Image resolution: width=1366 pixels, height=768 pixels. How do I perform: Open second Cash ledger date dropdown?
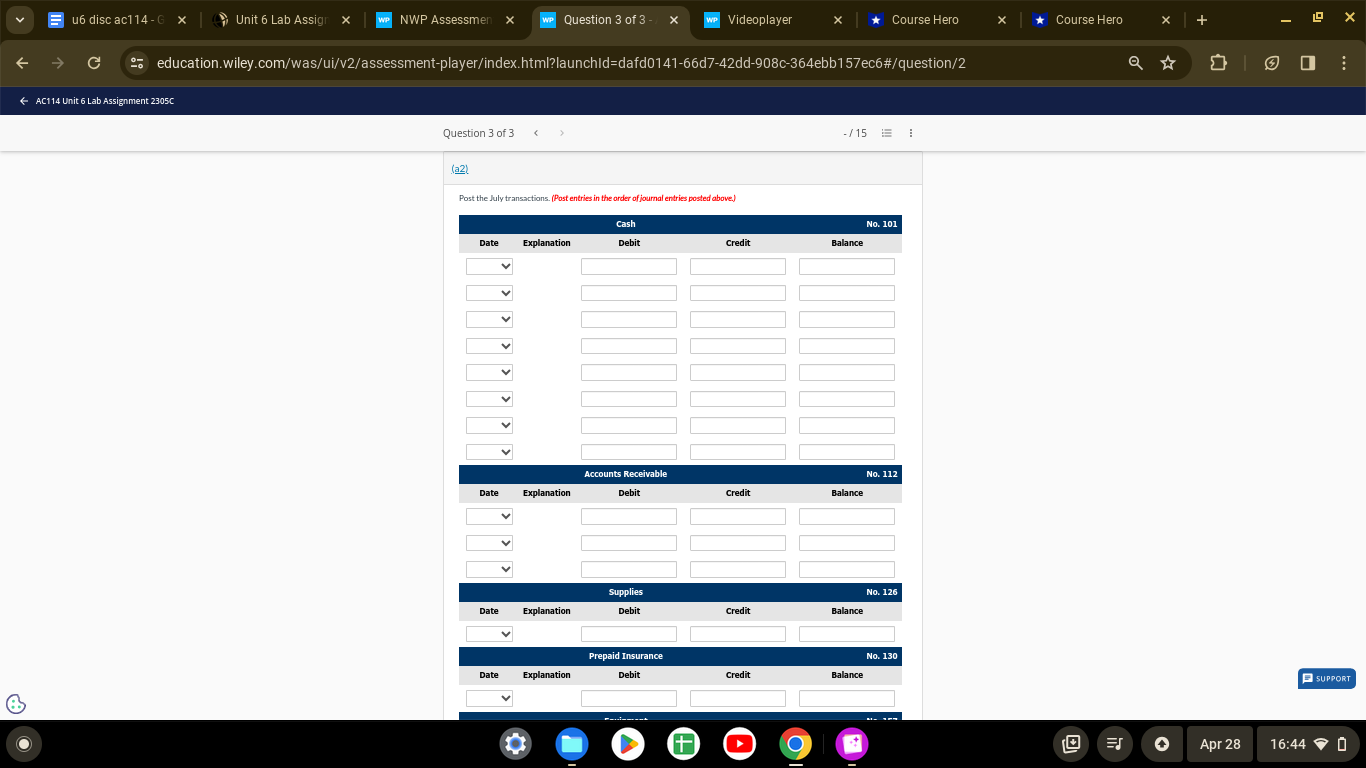(490, 293)
